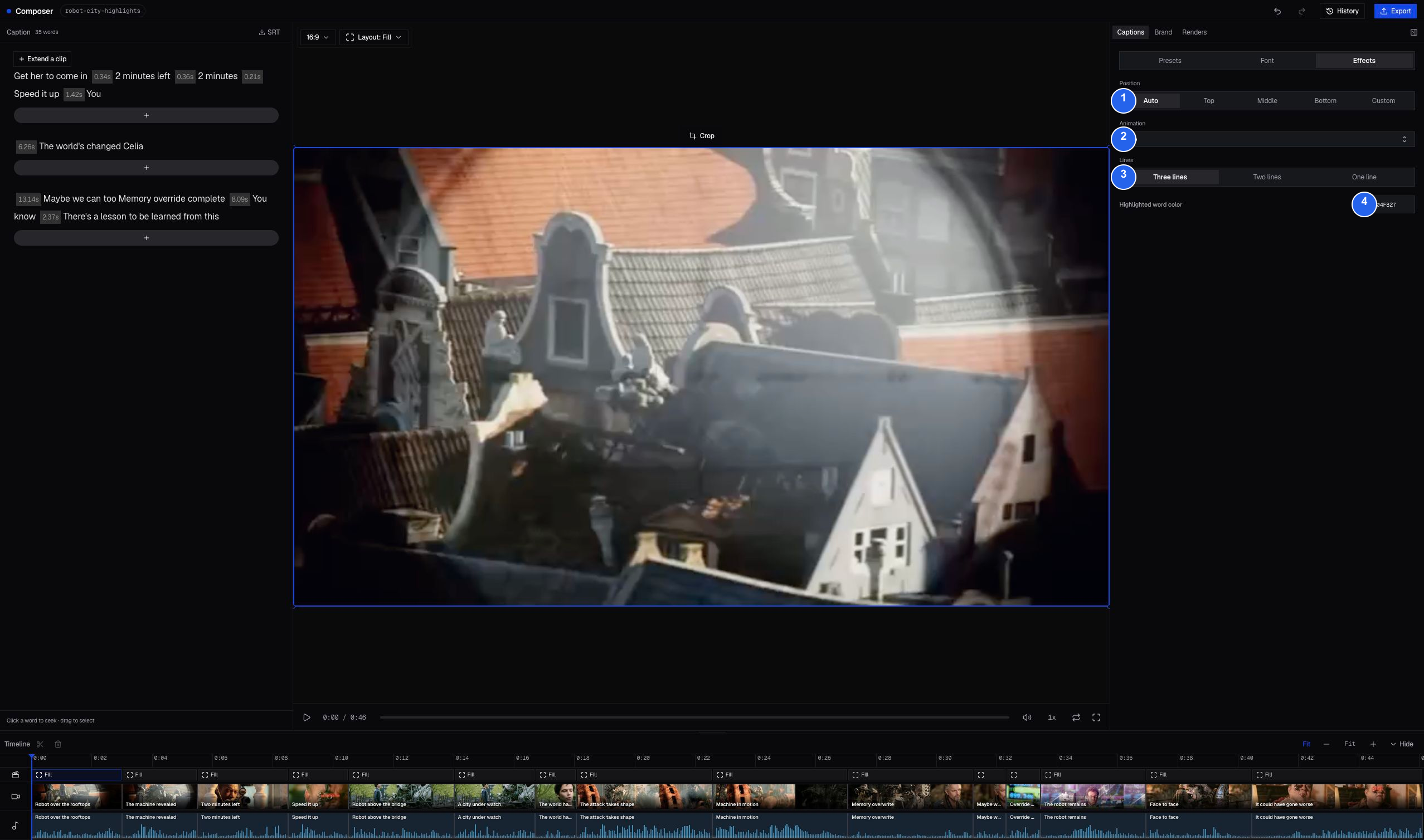Click the Fill layout segment above 'Machine in motion'
Viewport: 1424px width, 840px height.
(x=780, y=775)
